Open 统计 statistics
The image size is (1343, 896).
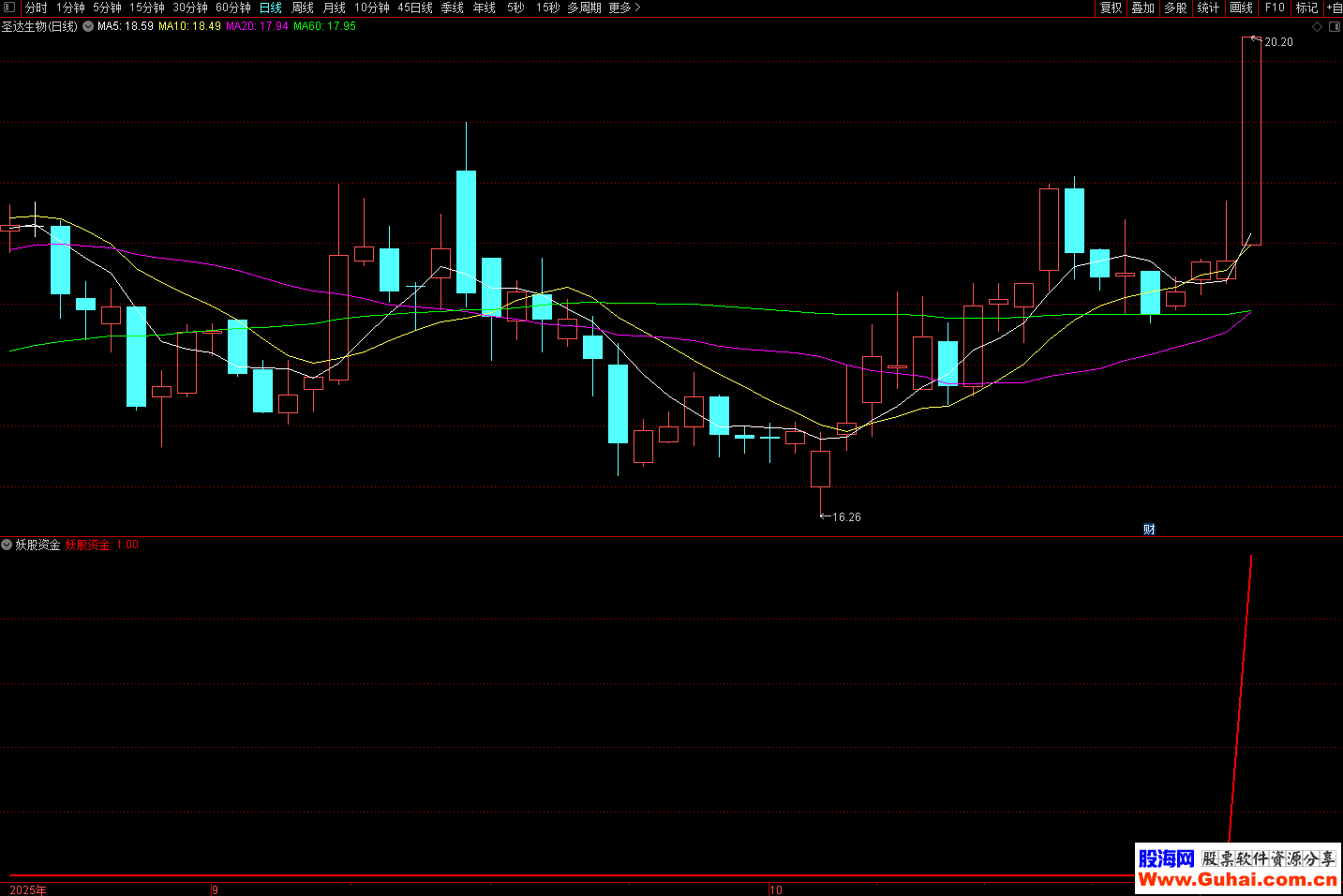(x=1208, y=7)
